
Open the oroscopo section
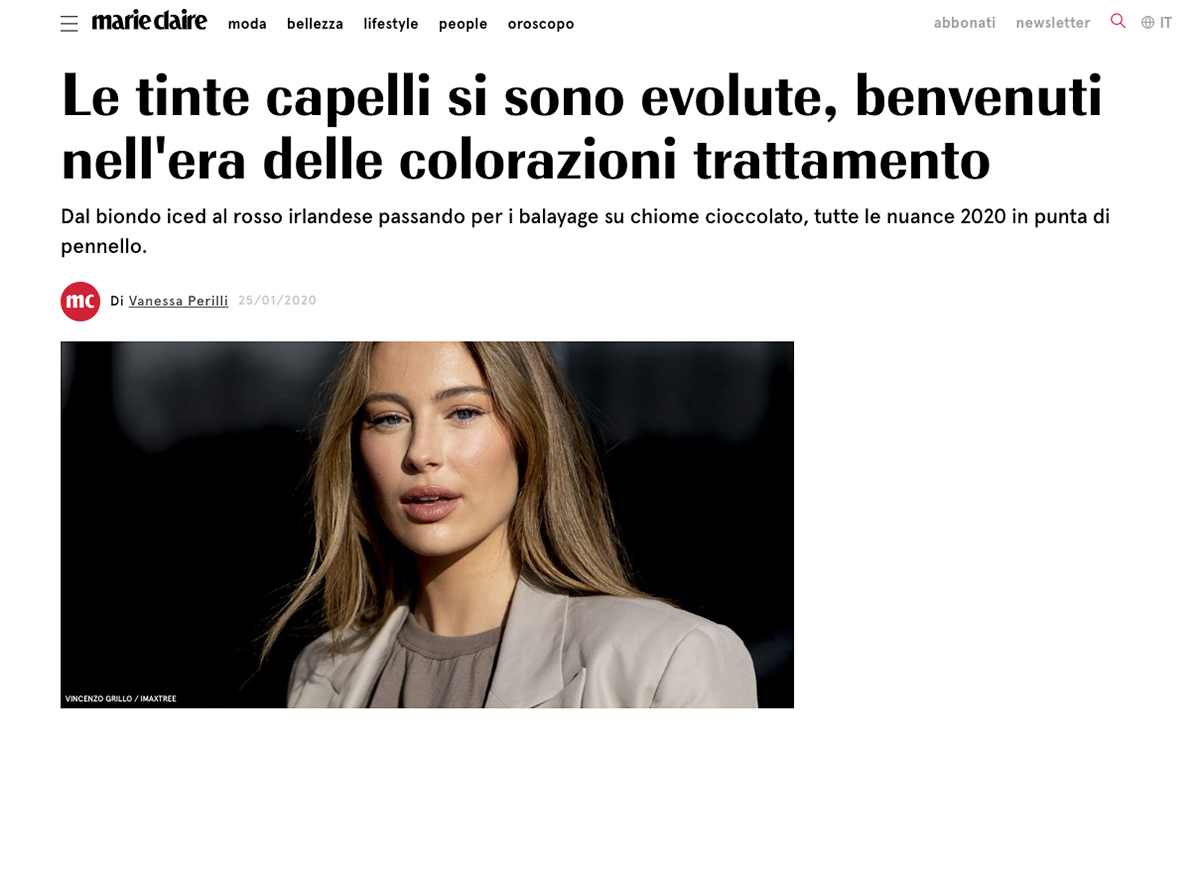[x=541, y=24]
